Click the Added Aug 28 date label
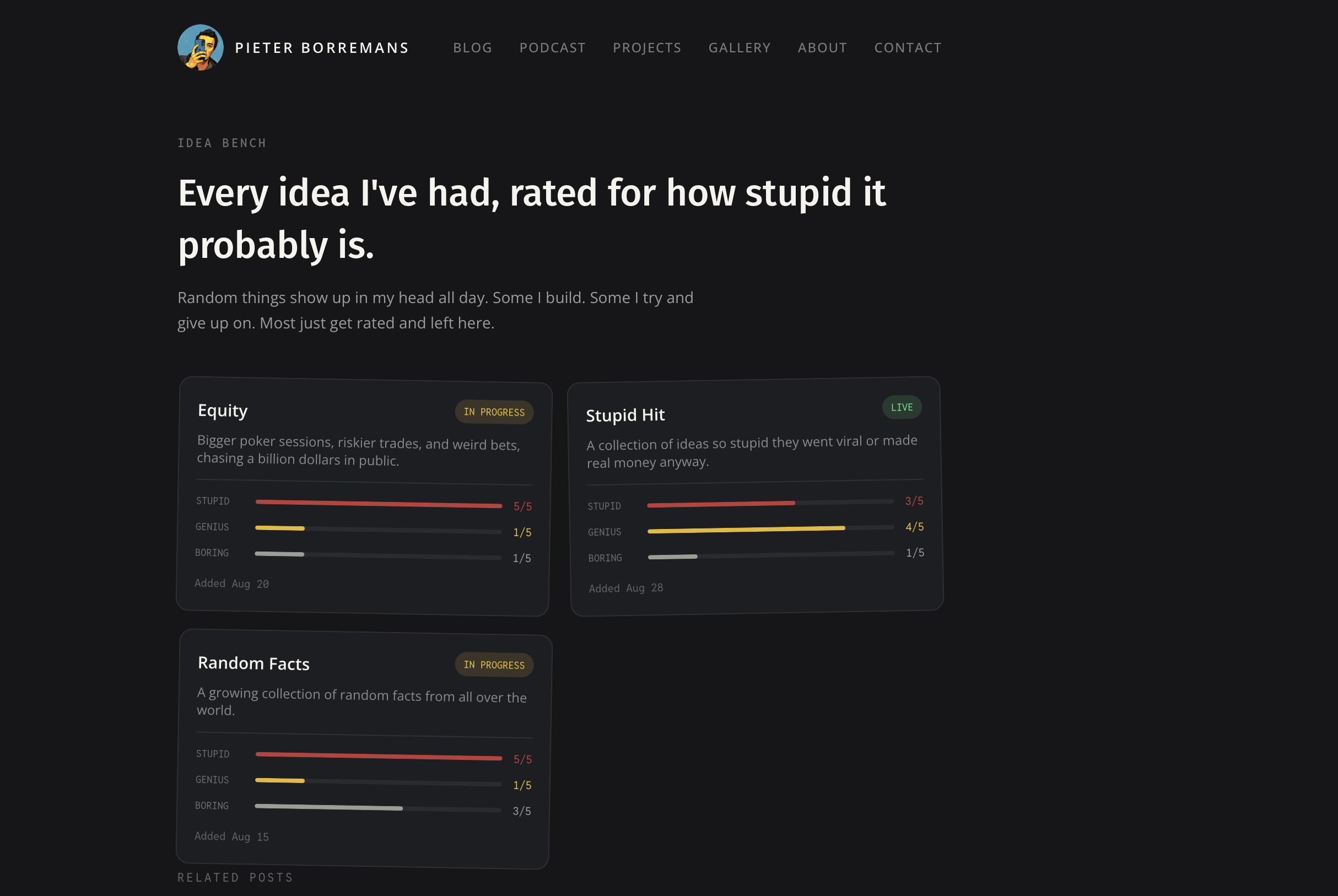Image resolution: width=1338 pixels, height=896 pixels. tap(625, 588)
